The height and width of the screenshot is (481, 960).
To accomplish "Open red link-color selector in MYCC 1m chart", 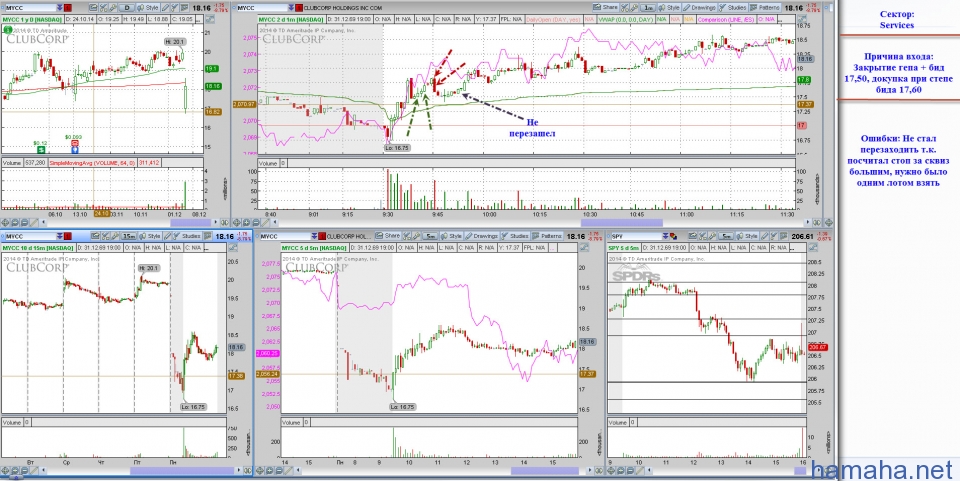I will click(x=299, y=7).
